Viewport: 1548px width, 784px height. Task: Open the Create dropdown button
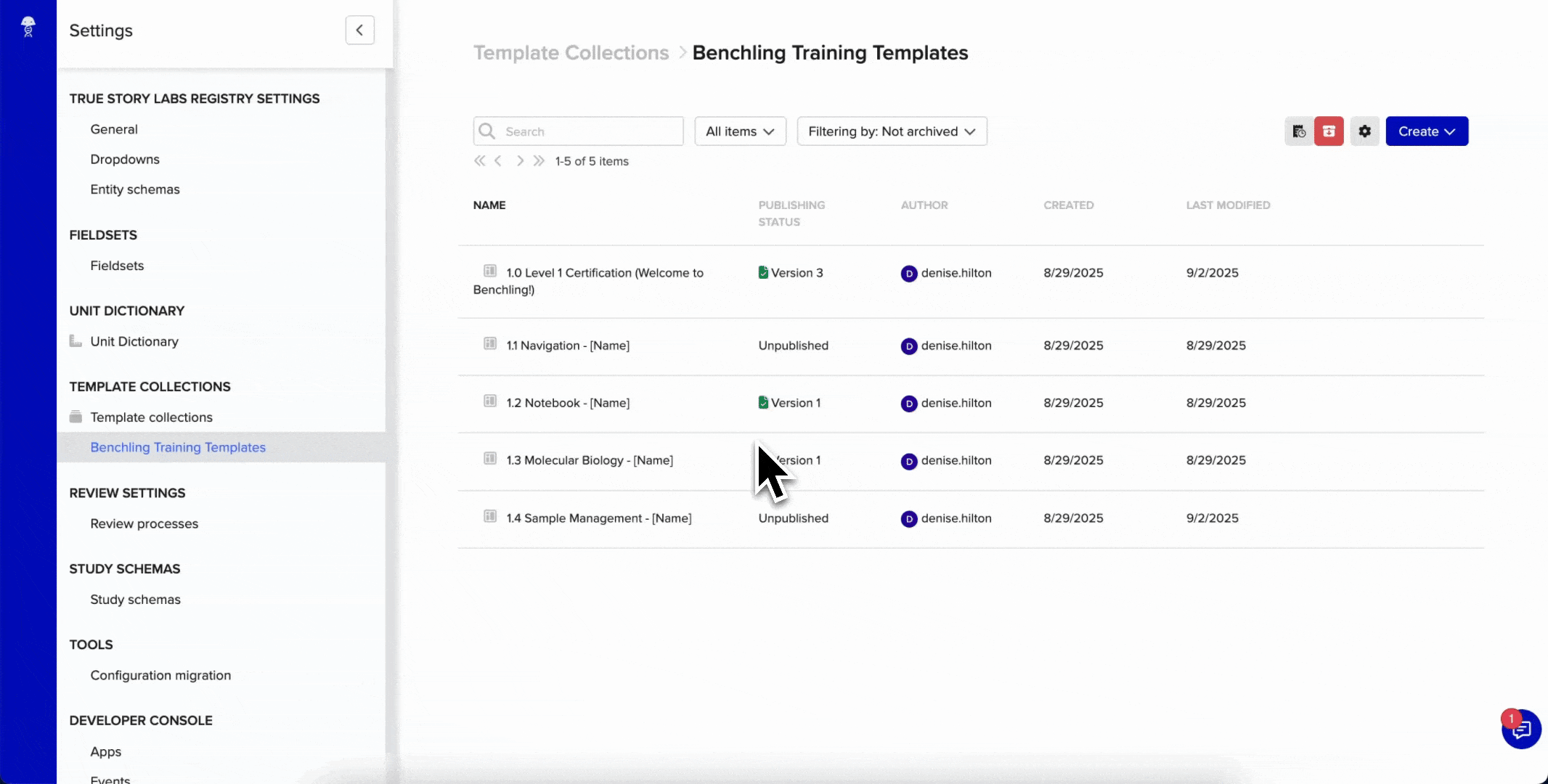(x=1426, y=131)
